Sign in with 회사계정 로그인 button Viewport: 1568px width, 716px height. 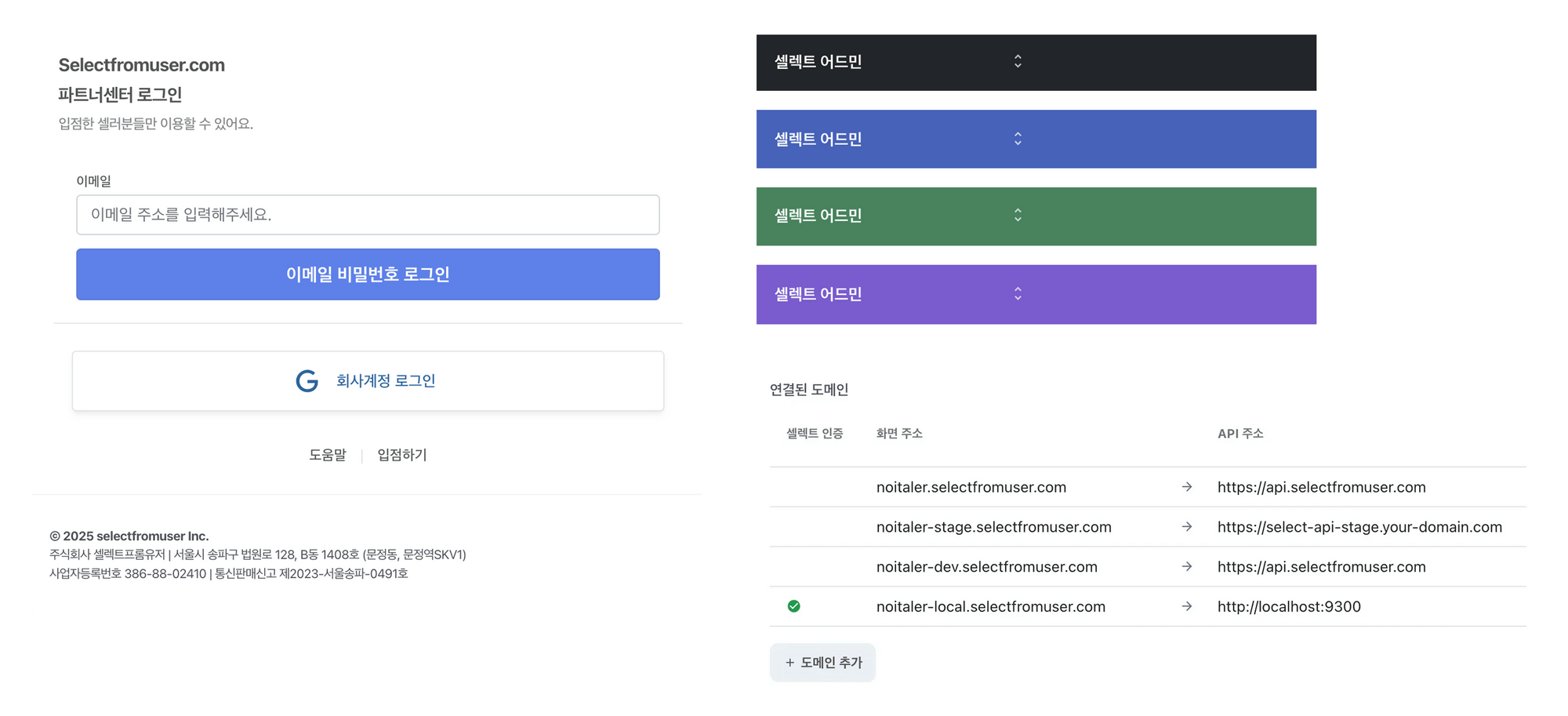click(368, 381)
